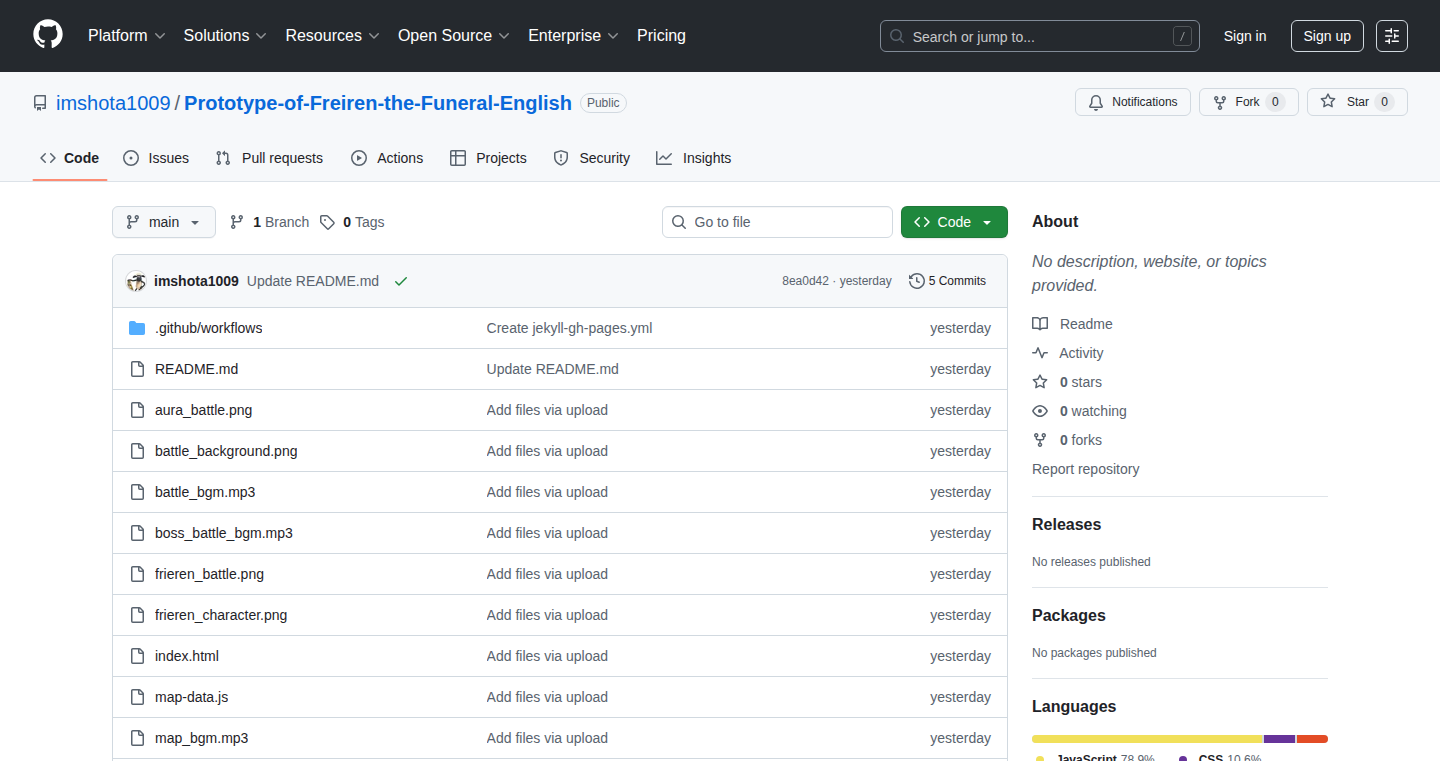Screen dimensions: 1440x761
Task: Focus the Go to file field
Action: click(x=777, y=222)
